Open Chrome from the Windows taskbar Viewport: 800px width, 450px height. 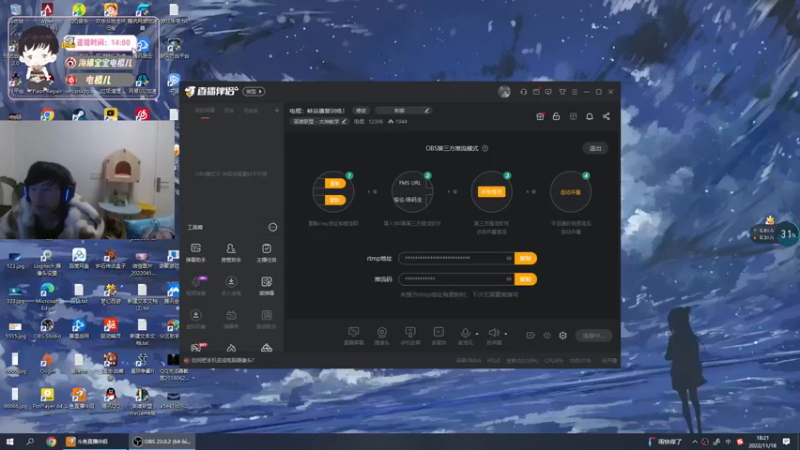point(51,441)
